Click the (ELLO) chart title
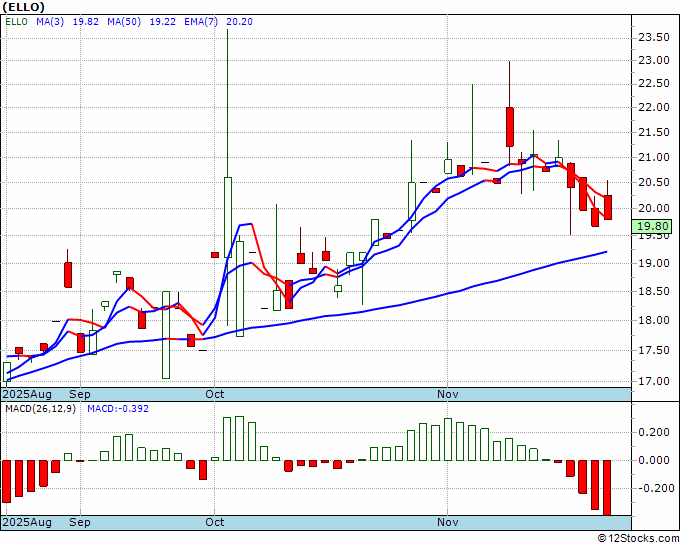Screen dimensions: 680x546 (x=23, y=7)
